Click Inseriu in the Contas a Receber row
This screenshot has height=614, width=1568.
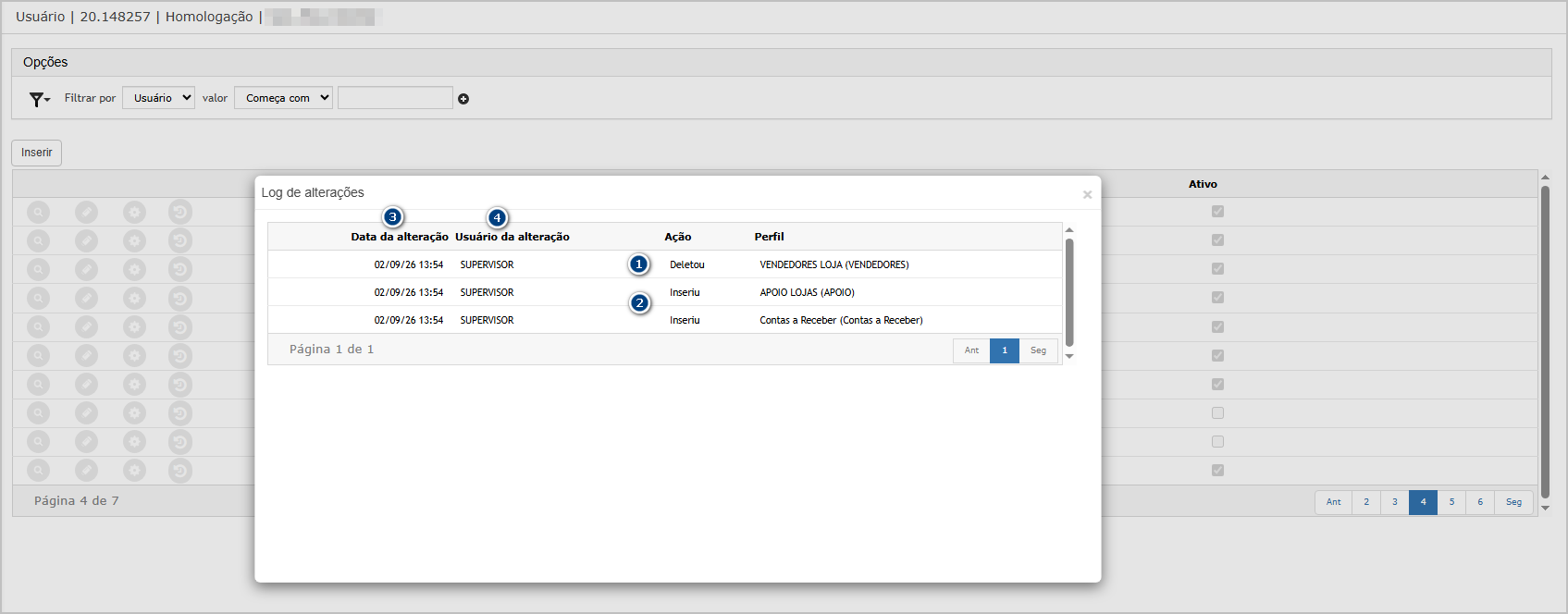coord(685,320)
